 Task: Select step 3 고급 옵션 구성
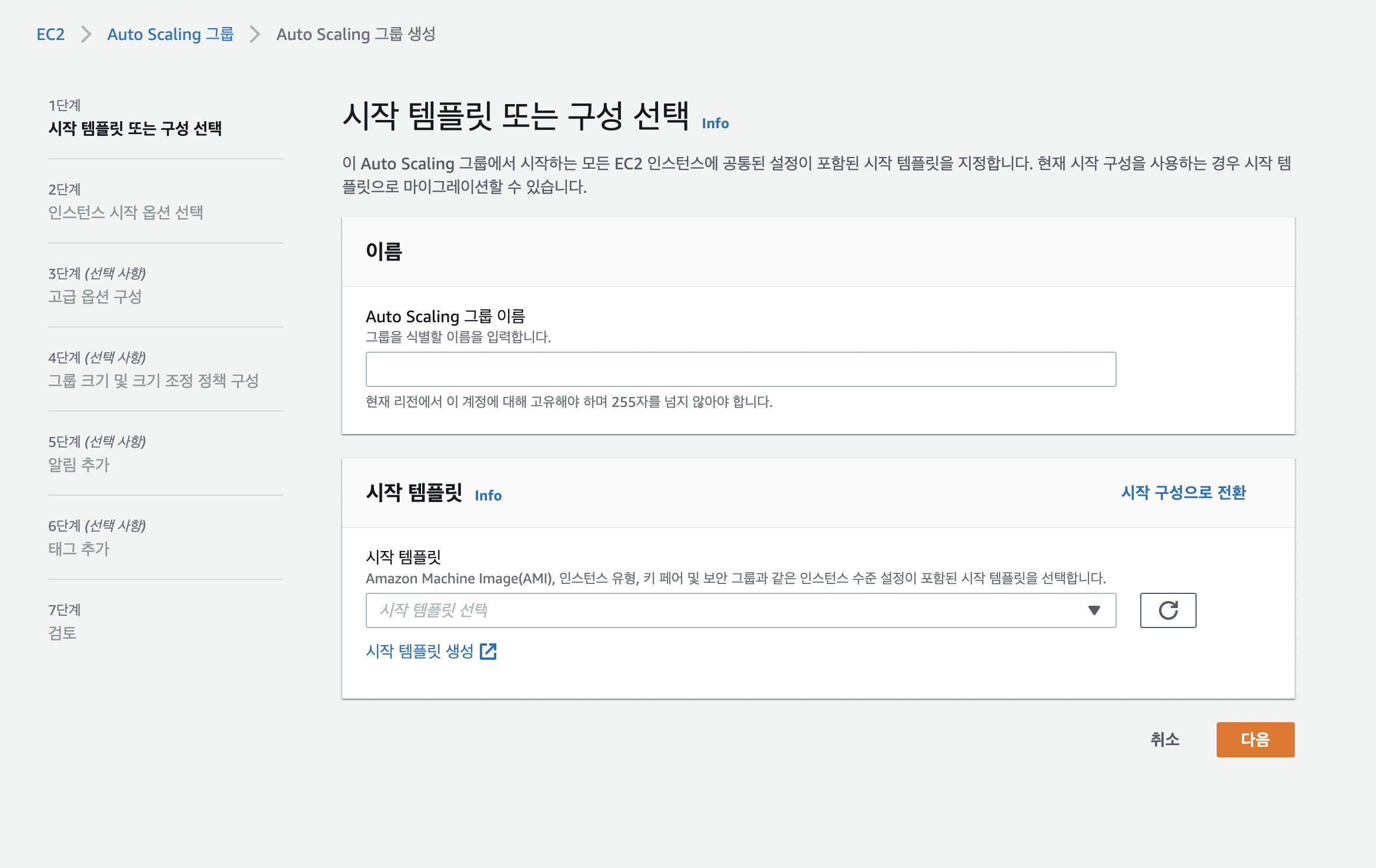[x=95, y=296]
